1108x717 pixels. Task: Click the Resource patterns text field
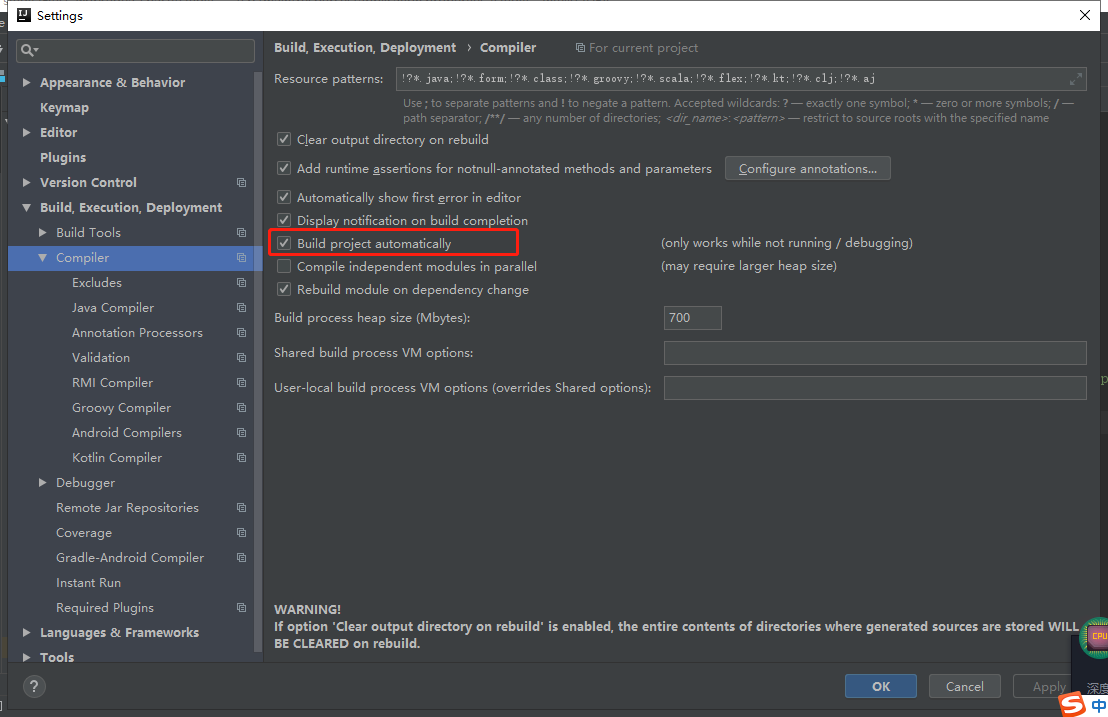pos(741,79)
